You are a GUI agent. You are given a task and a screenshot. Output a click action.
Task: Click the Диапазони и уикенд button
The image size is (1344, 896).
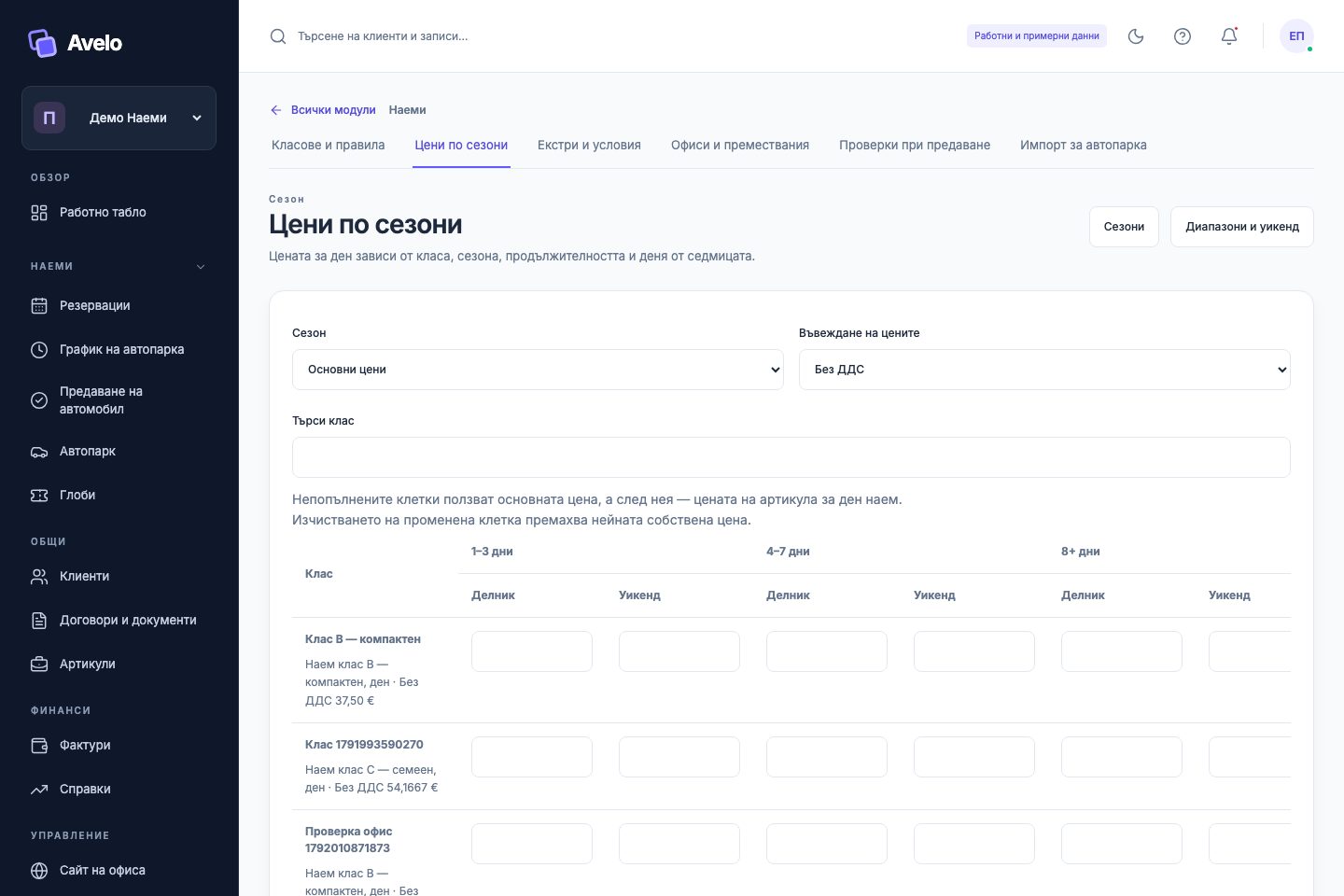pos(1242,227)
